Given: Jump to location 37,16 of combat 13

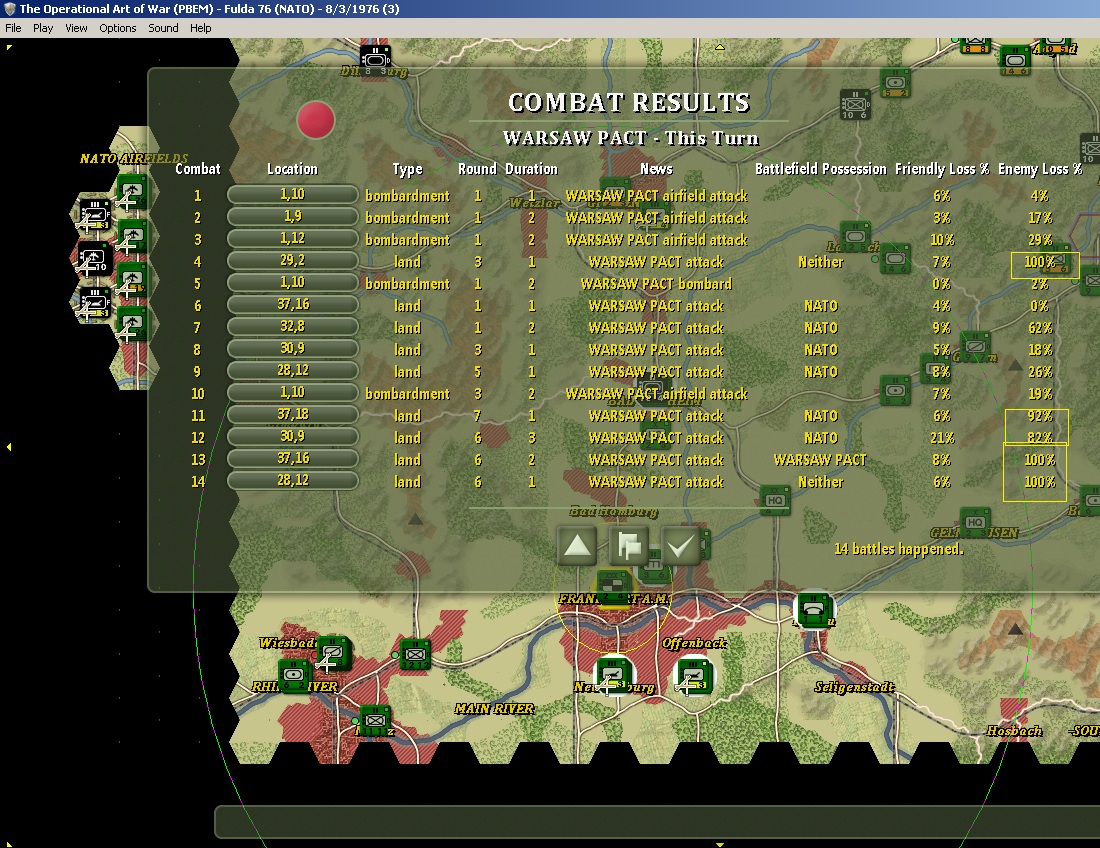Looking at the screenshot, I should (x=293, y=459).
